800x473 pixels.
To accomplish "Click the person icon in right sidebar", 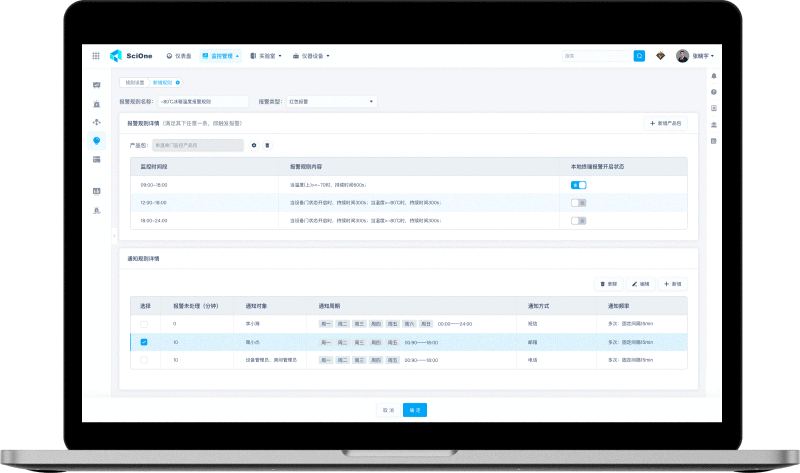I will click(x=714, y=125).
